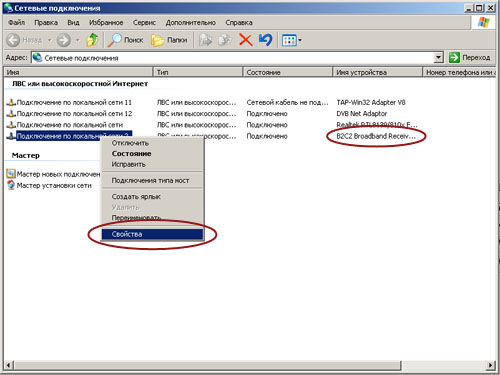Sort by the Имя column header

79,72
